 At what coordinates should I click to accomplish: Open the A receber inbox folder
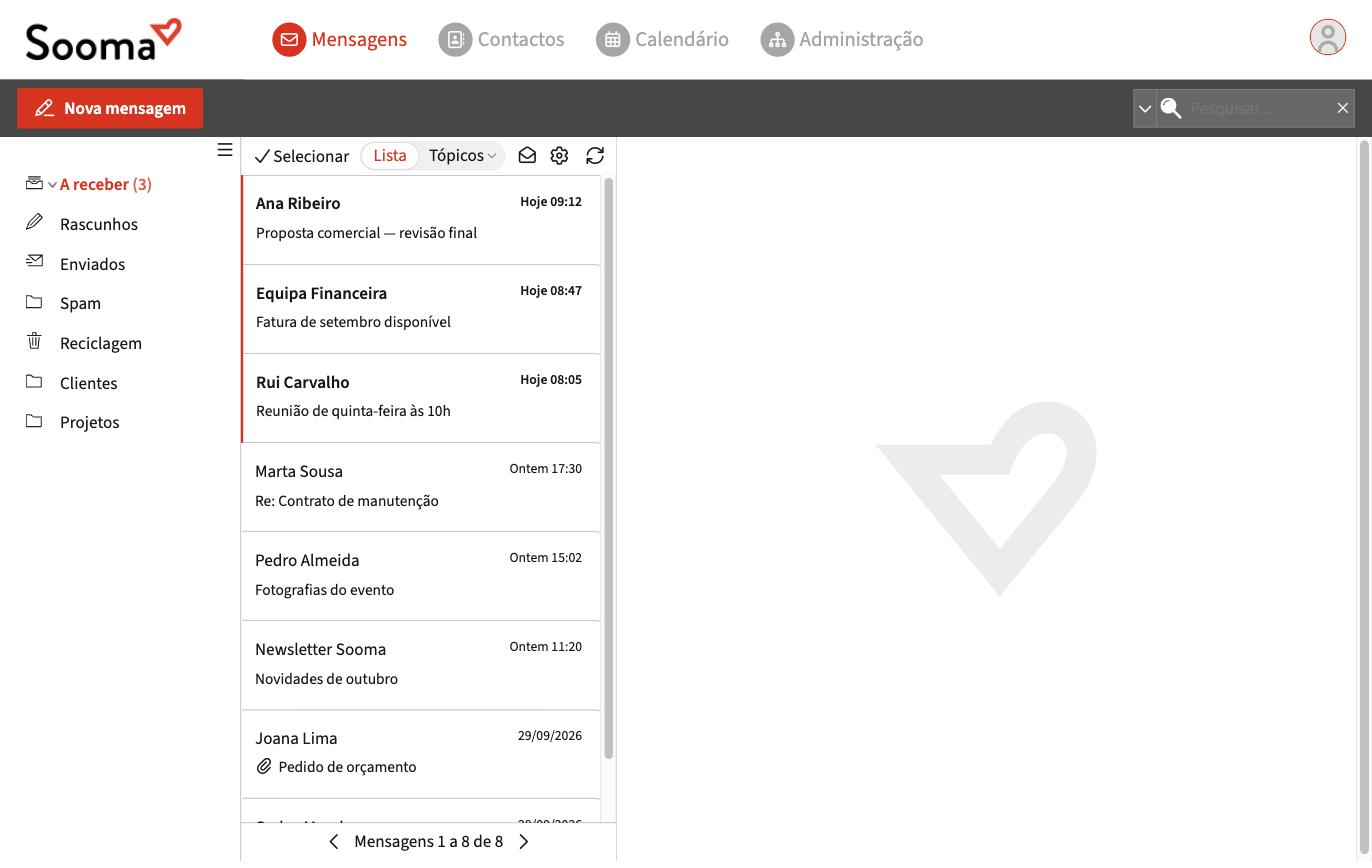pos(106,184)
